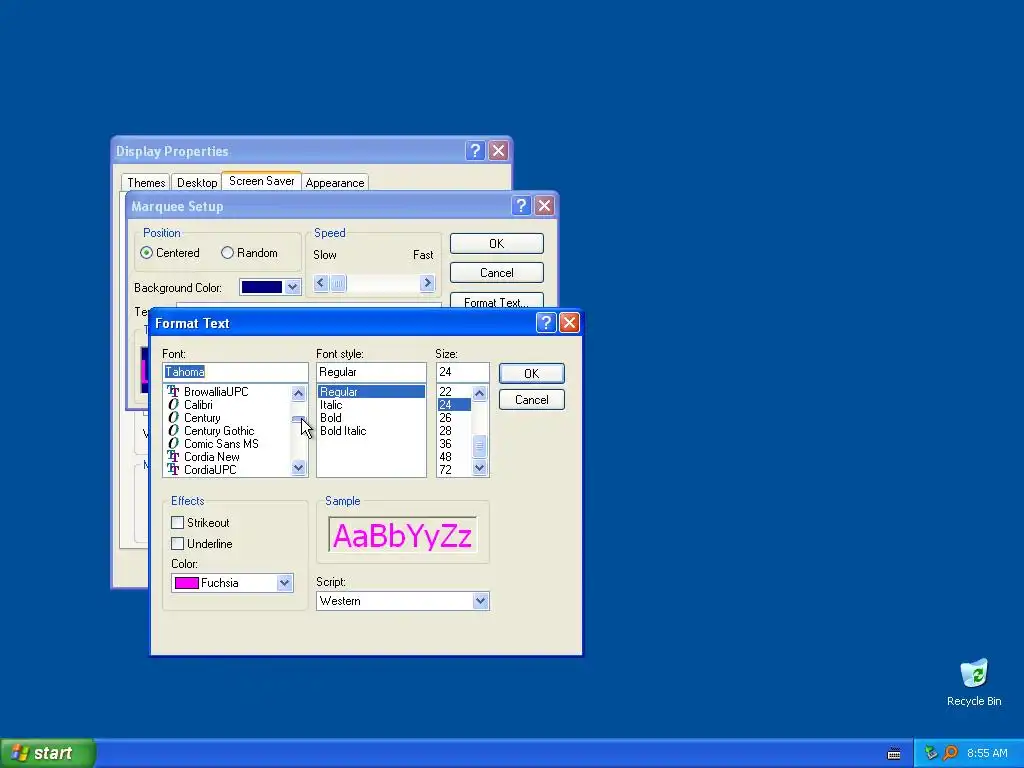The height and width of the screenshot is (768, 1024).
Task: Open the Script Western dropdown
Action: click(481, 601)
